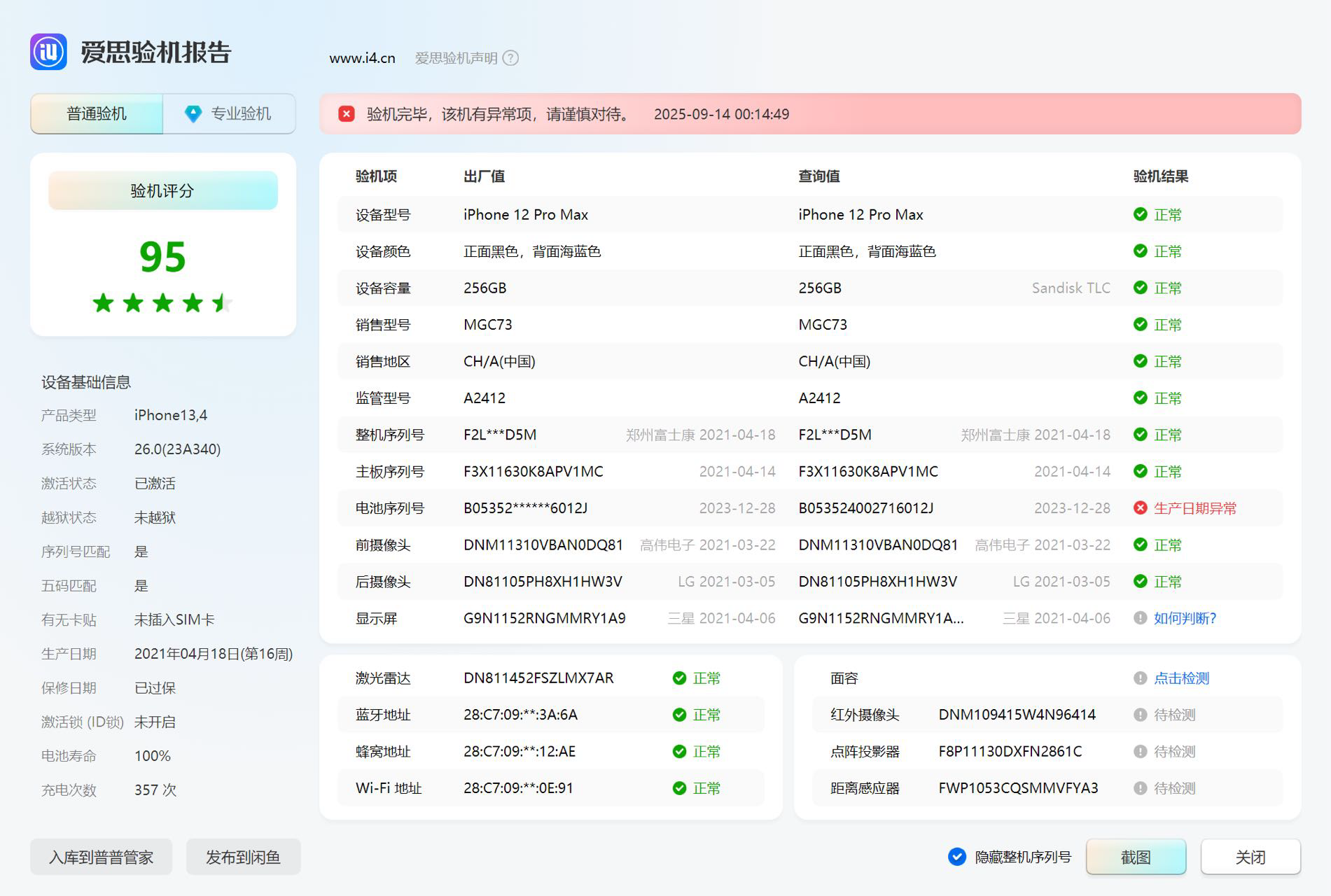
Task: Click the system version 26.0(23A340) value
Action: (x=177, y=449)
